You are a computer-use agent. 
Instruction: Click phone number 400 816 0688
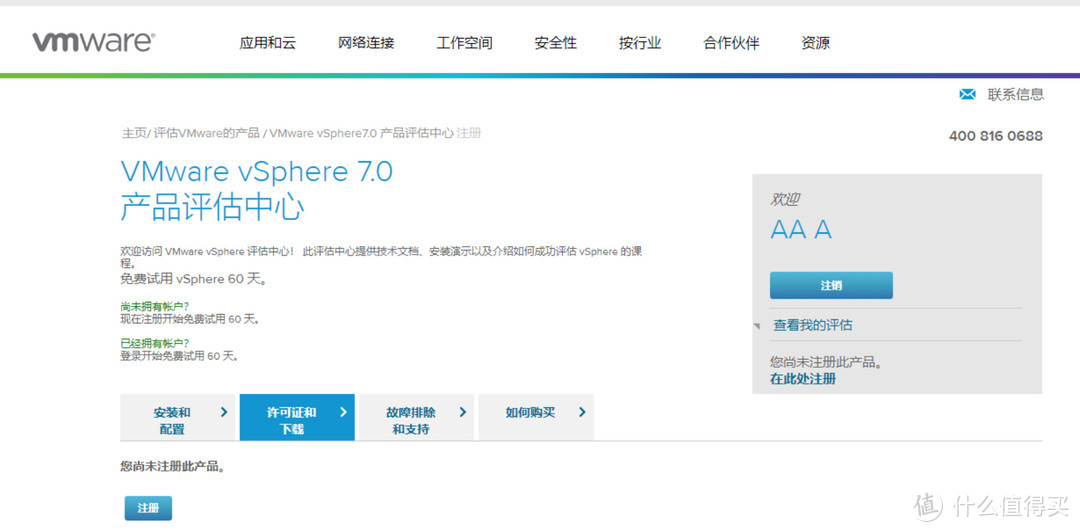995,136
